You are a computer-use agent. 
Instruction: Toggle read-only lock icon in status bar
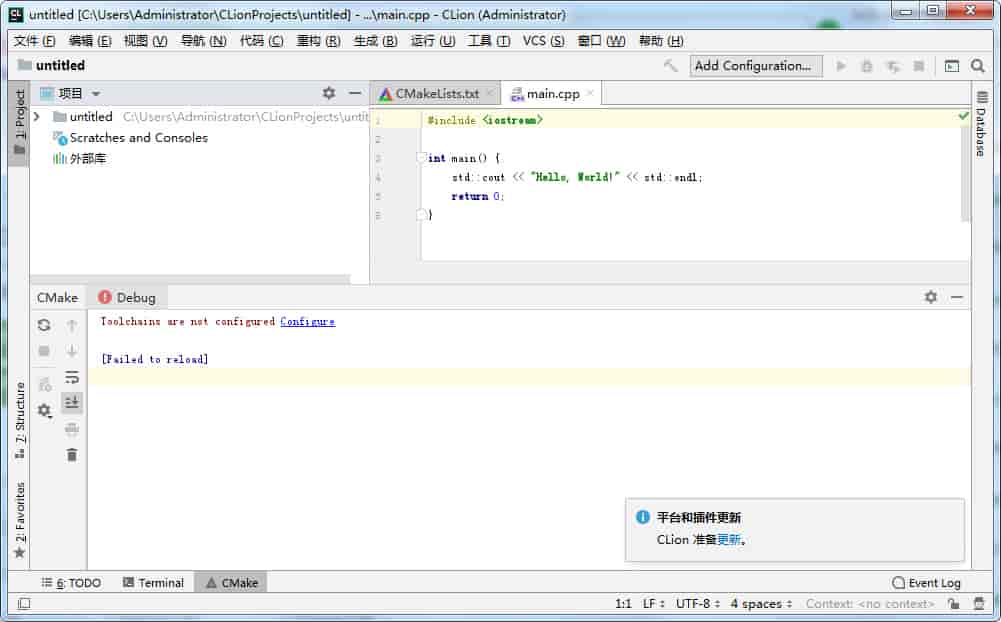(953, 604)
